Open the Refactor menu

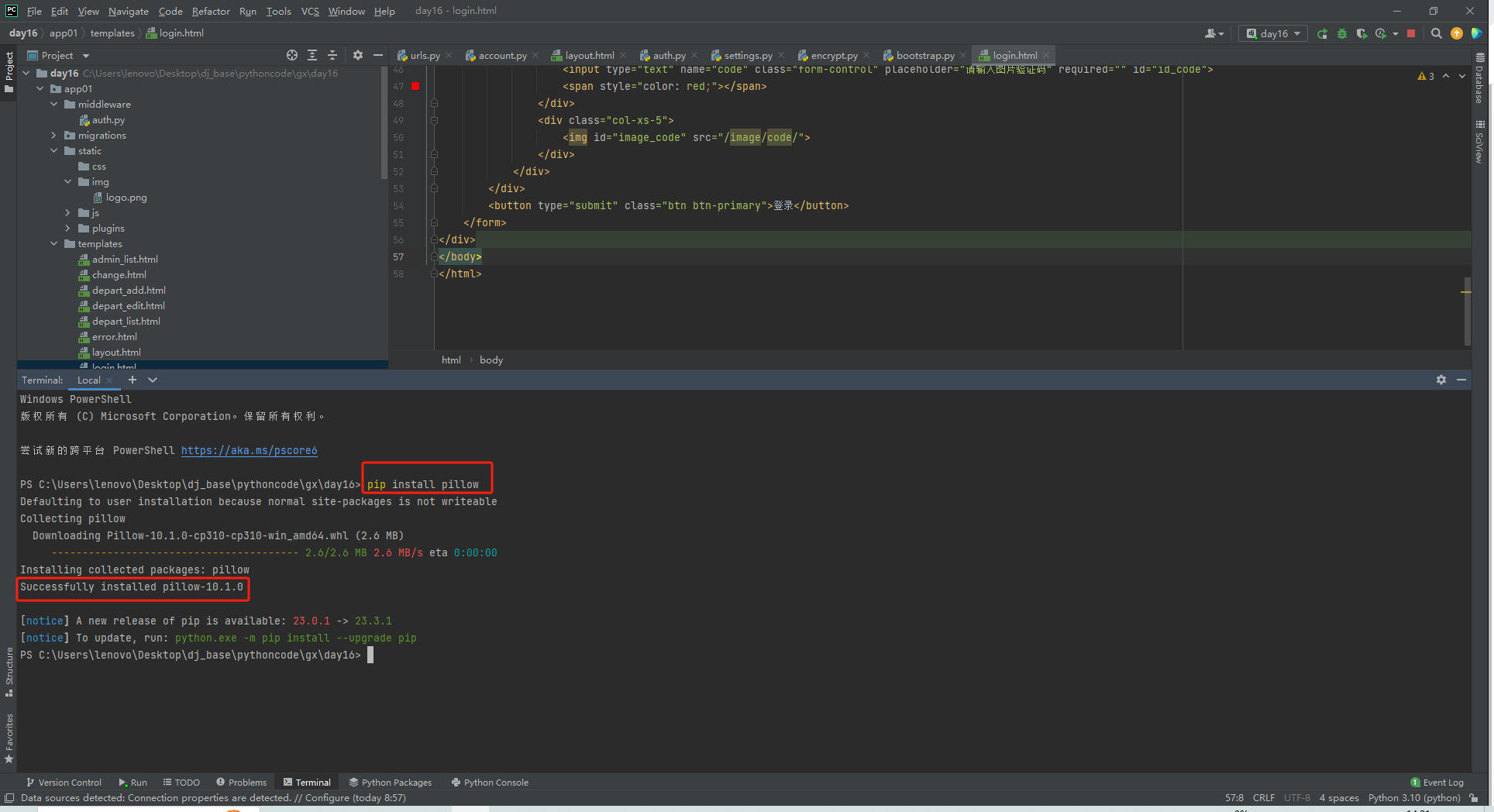211,11
